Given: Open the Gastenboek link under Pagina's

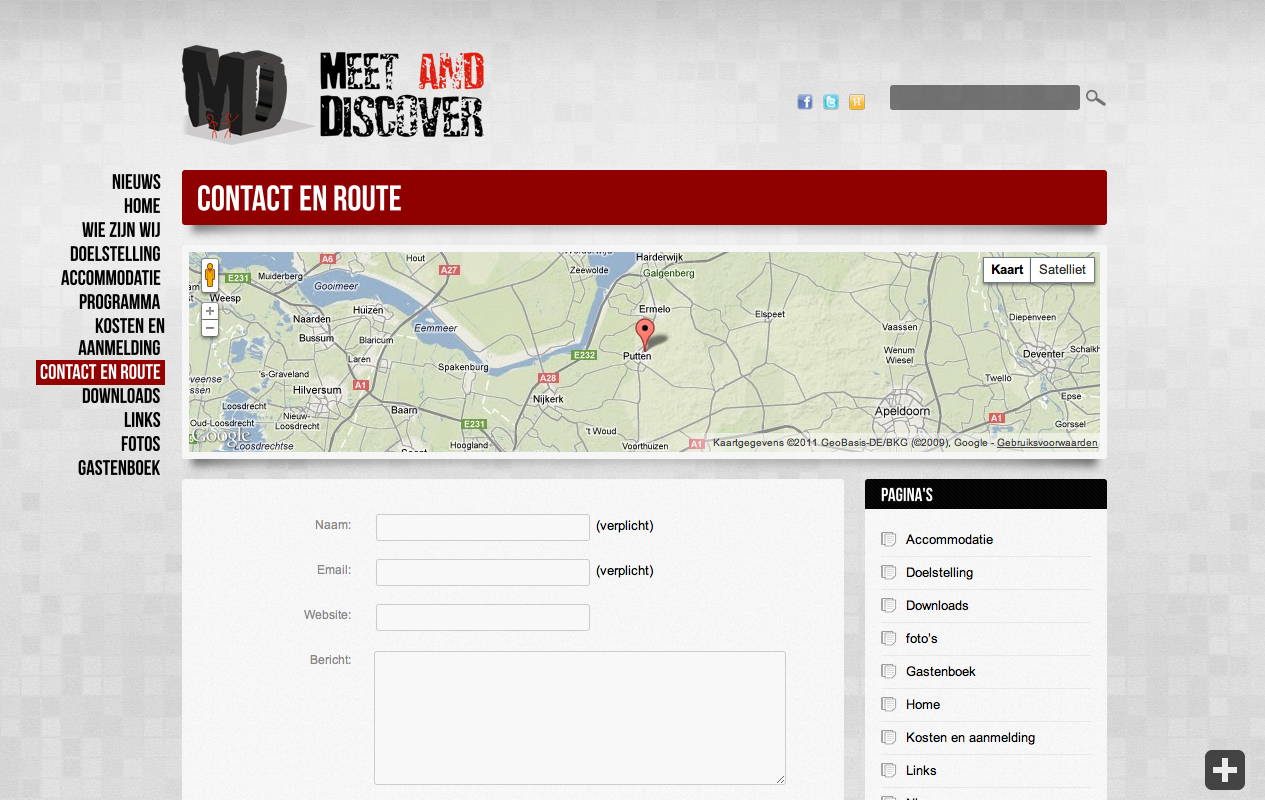Looking at the screenshot, I should [x=941, y=672].
